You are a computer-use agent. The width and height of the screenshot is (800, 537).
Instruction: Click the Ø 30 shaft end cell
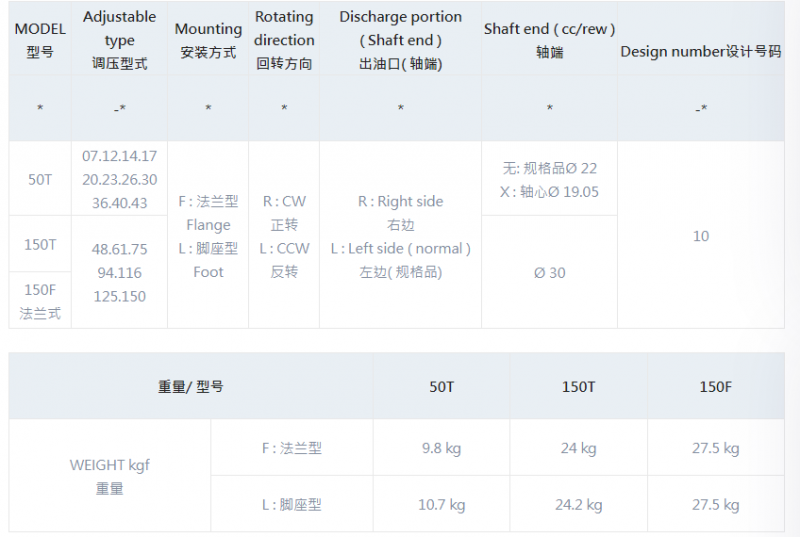point(549,272)
